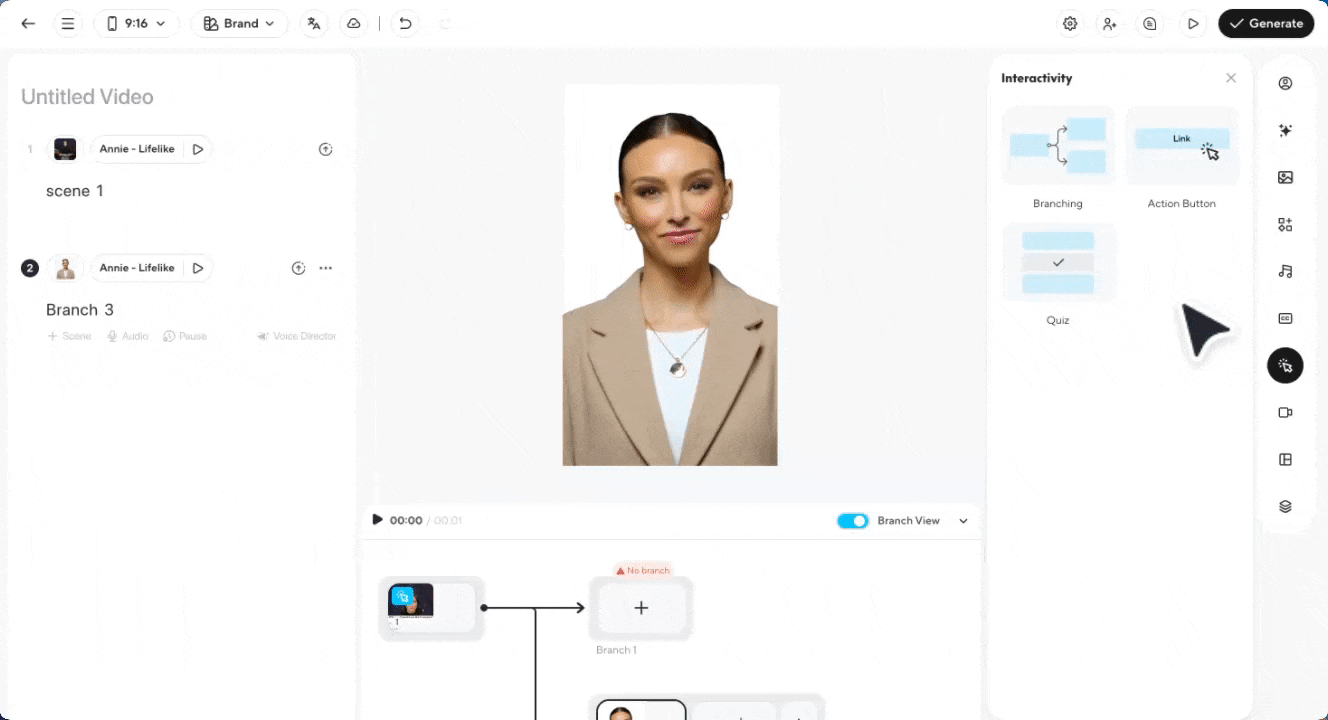Toggle the Branch View switch
Screen dimensions: 1328x720
(x=852, y=521)
